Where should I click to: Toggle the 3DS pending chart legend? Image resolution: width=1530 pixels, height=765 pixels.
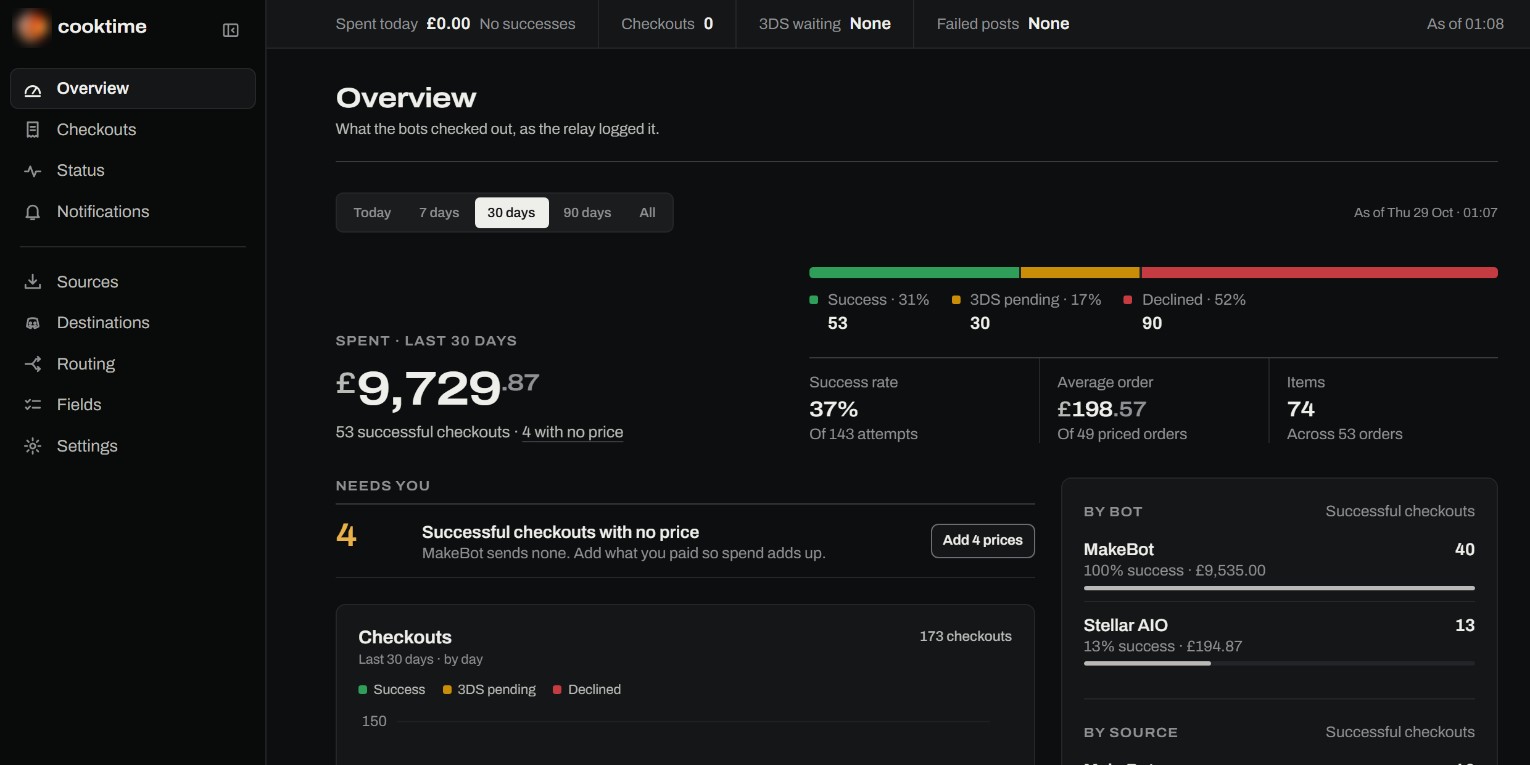pyautogui.click(x=489, y=690)
